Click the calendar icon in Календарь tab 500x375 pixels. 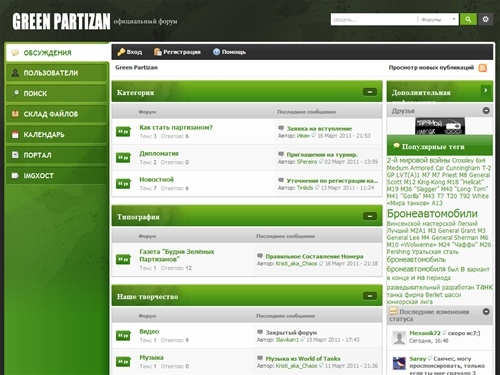point(15,135)
